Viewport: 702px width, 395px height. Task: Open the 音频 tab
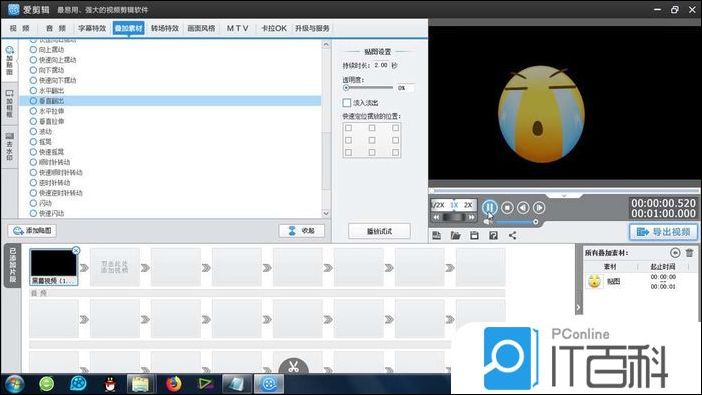coord(56,28)
